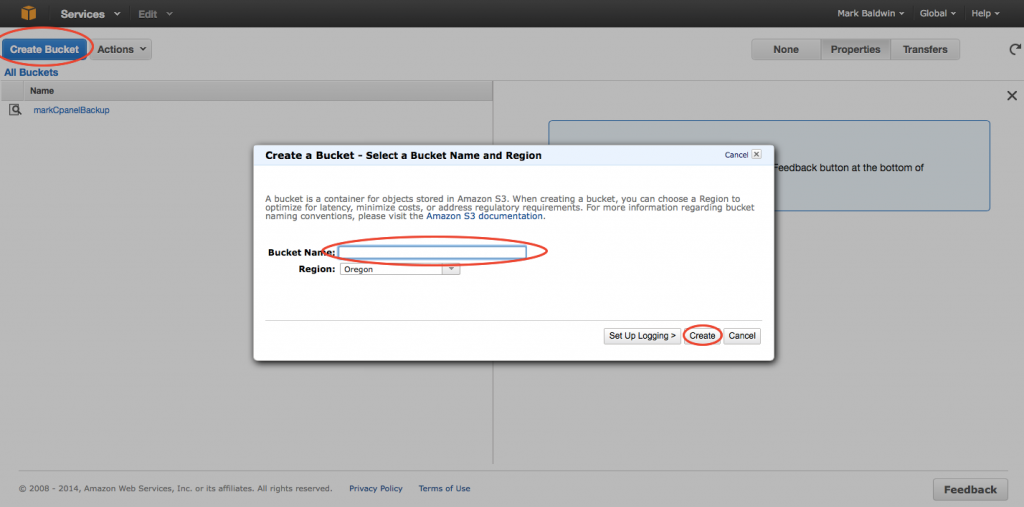The width and height of the screenshot is (1024, 507).
Task: Open the Help menu
Action: 985,13
